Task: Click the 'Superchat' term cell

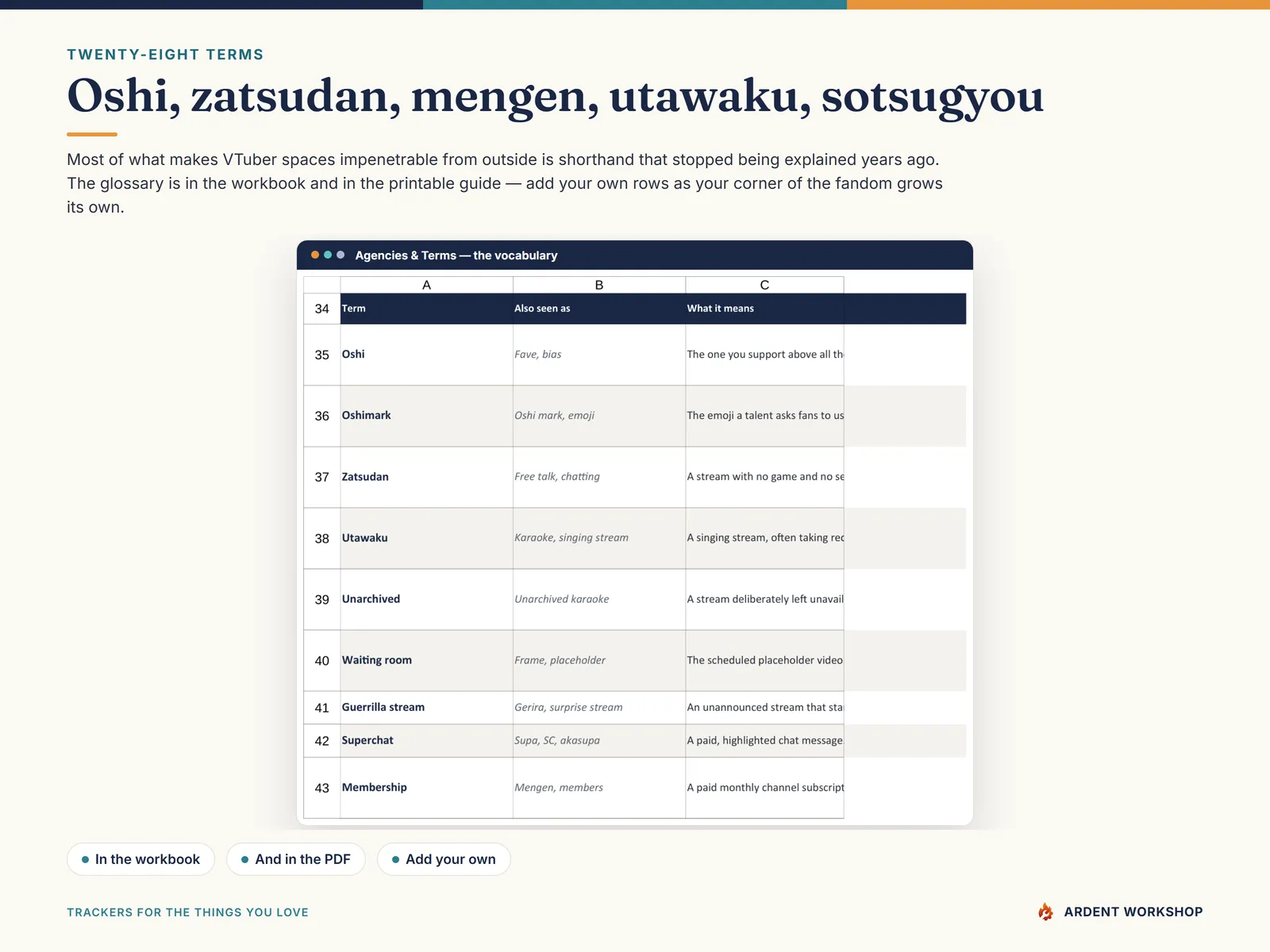Action: point(426,741)
